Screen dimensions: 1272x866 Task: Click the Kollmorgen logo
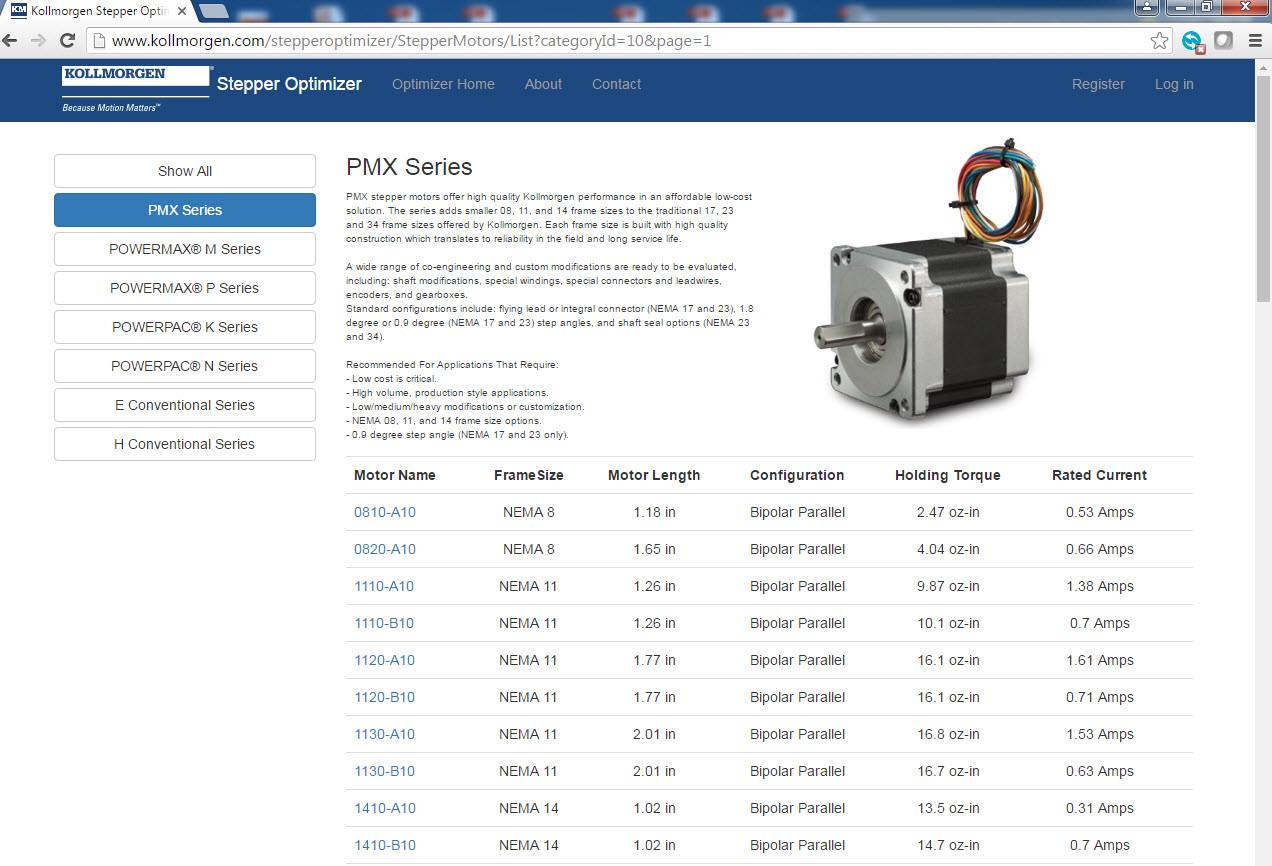coord(136,89)
